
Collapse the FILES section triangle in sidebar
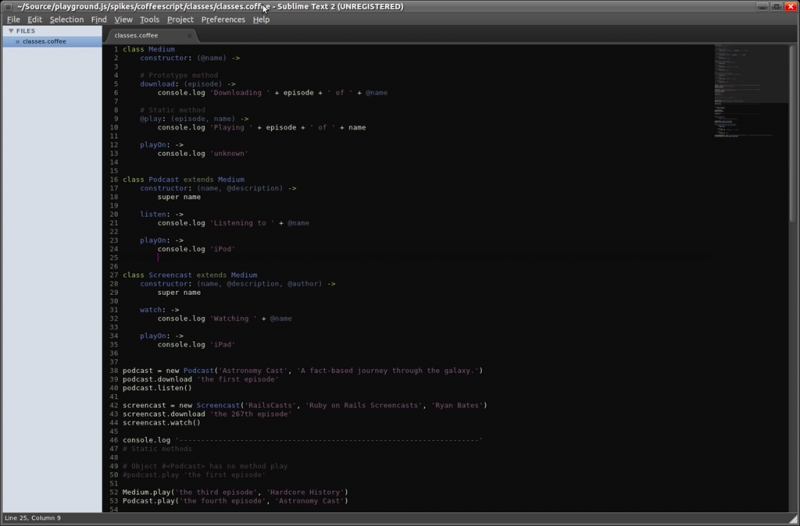[x=9, y=31]
